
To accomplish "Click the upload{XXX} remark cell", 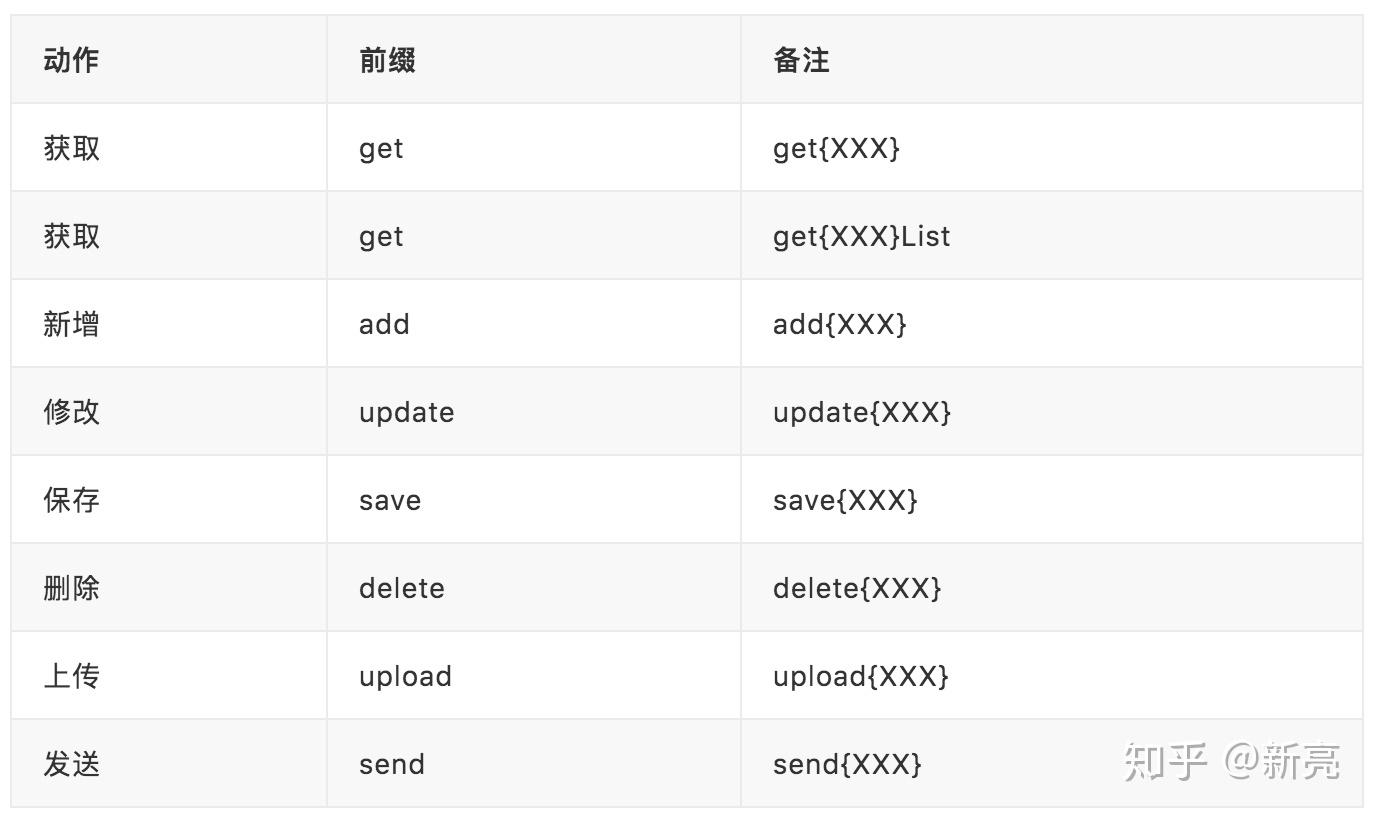I will click(x=1051, y=676).
